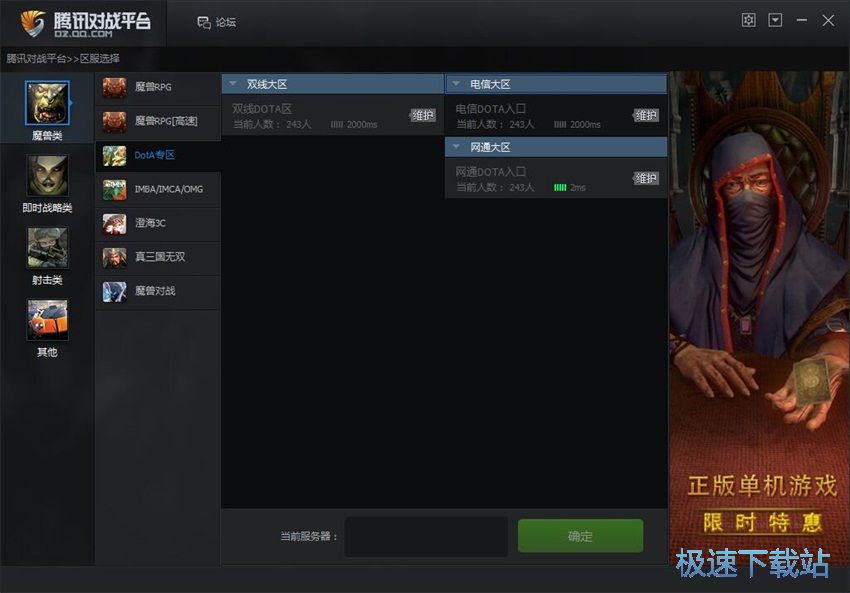This screenshot has width=850, height=593.
Task: Select the IMBA/IMCA/OMG list entry
Action: [x=158, y=190]
